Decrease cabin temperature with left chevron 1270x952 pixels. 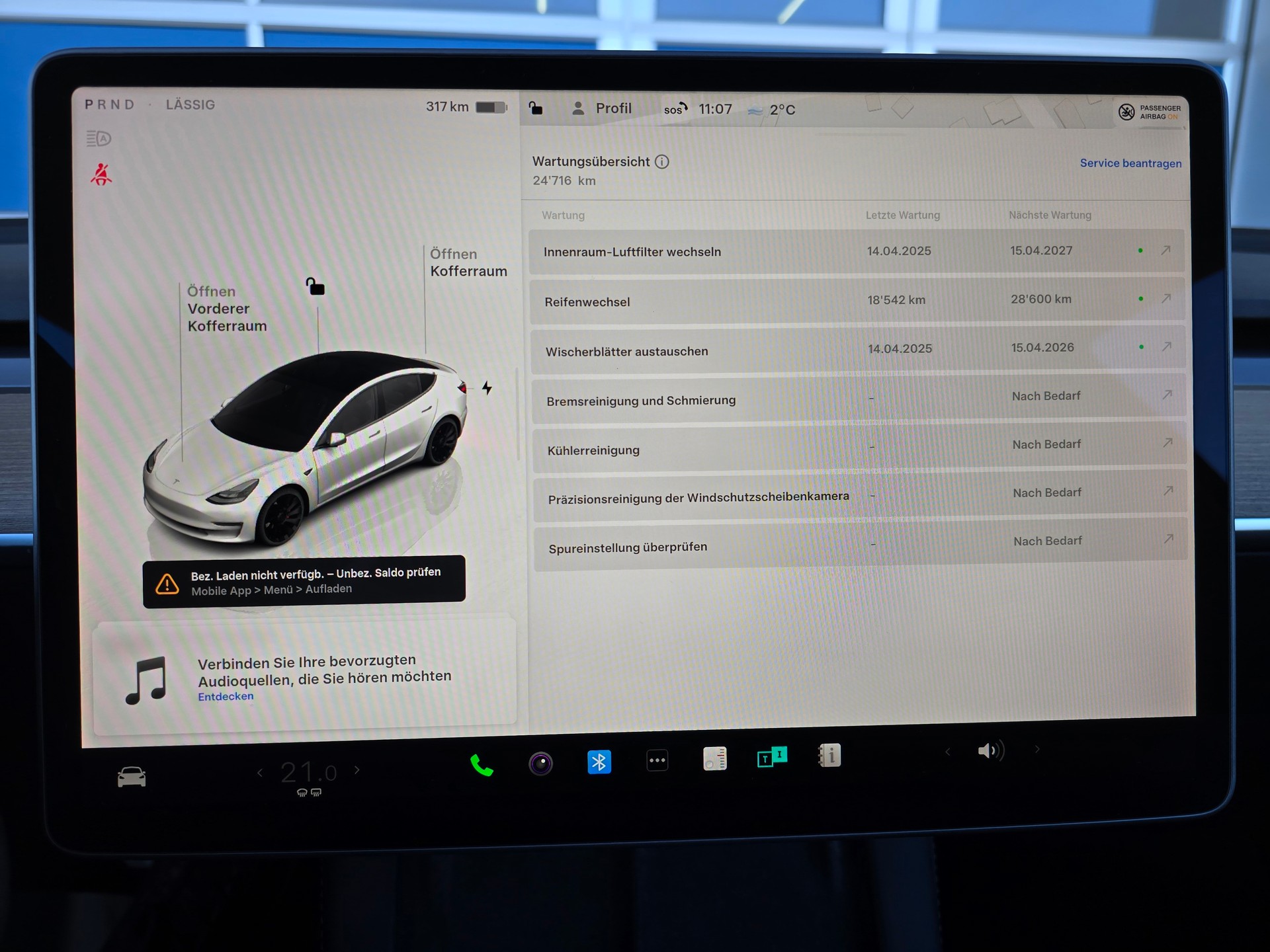pos(260,772)
